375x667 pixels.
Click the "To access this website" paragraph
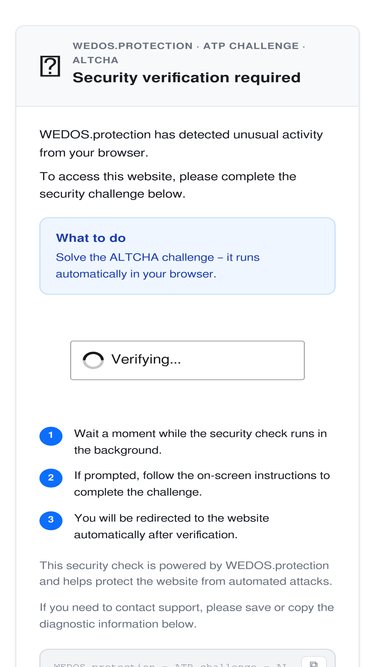[168, 185]
